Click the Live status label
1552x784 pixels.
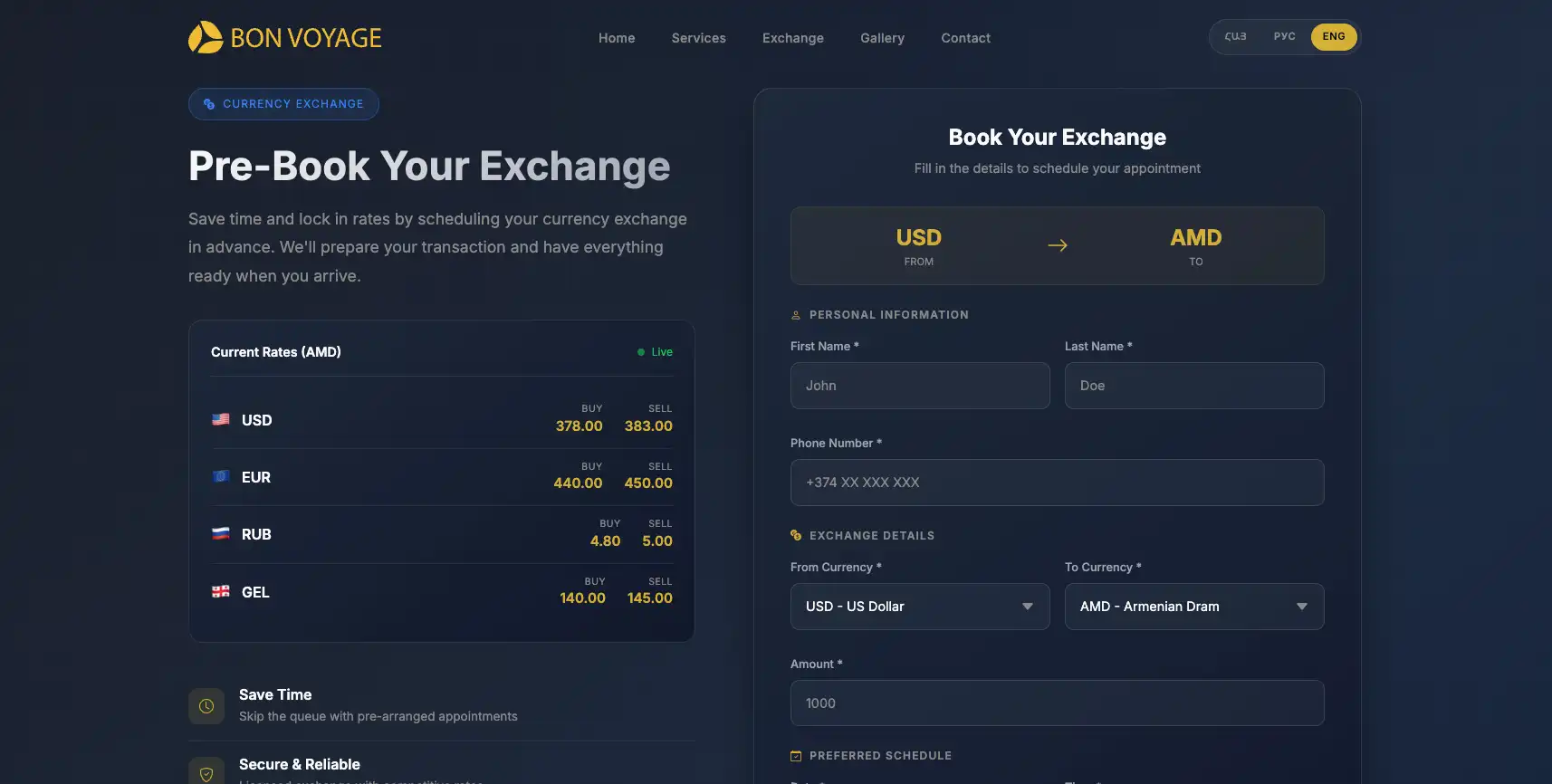coord(662,352)
